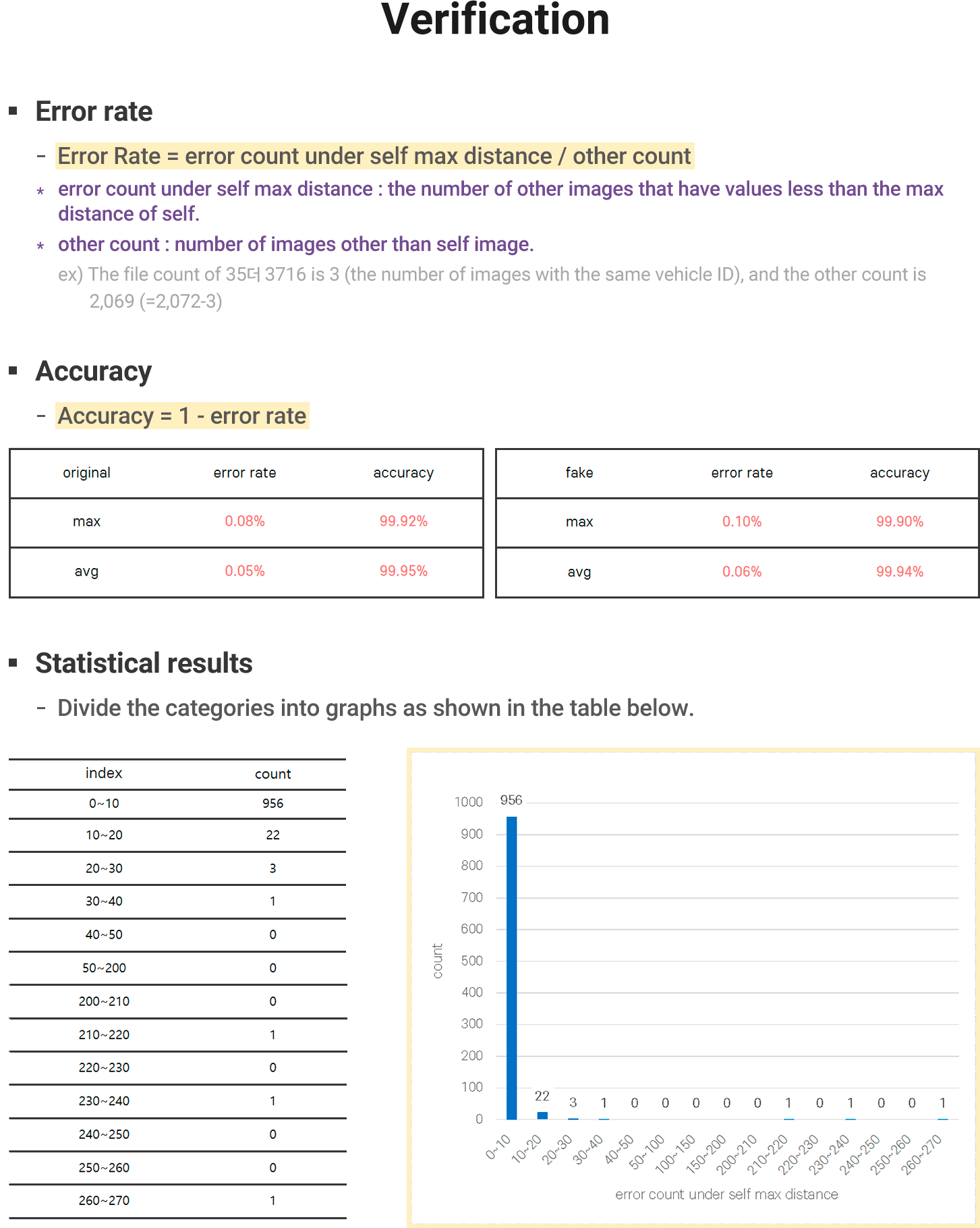Click original avg accuracy 99.95%

coord(403,571)
